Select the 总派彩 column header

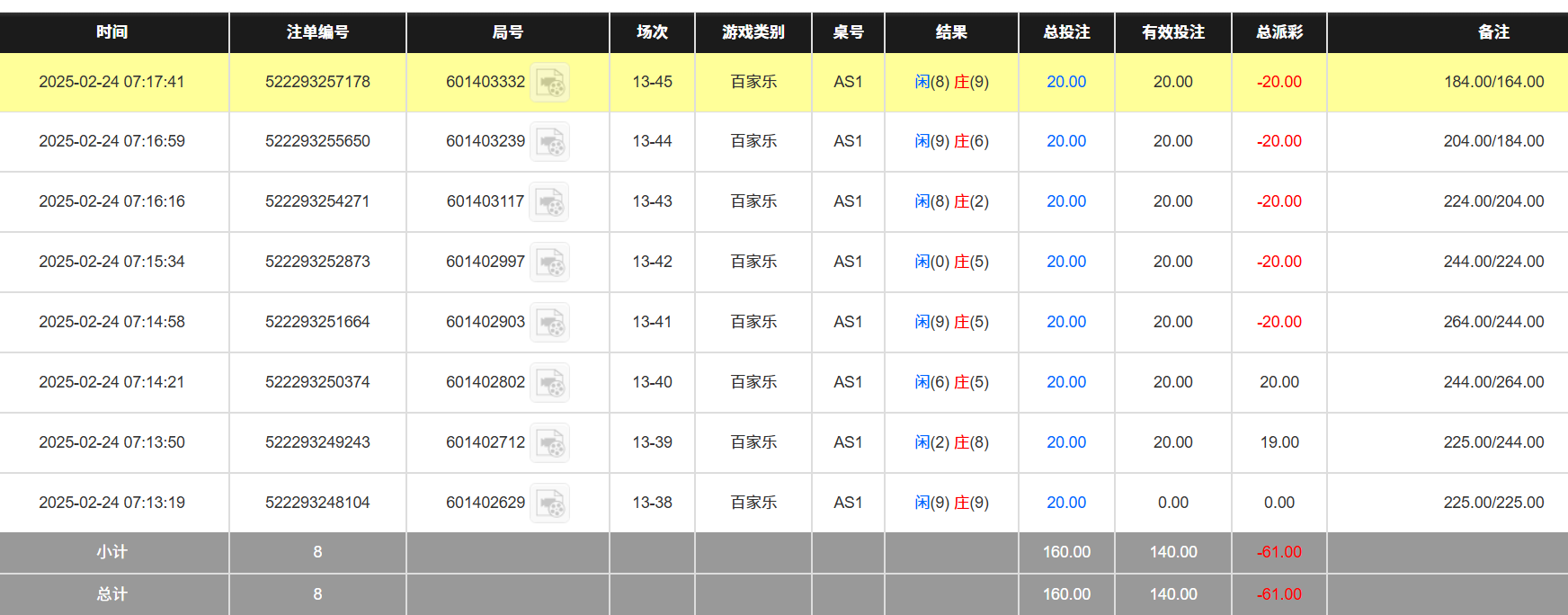tap(1278, 32)
